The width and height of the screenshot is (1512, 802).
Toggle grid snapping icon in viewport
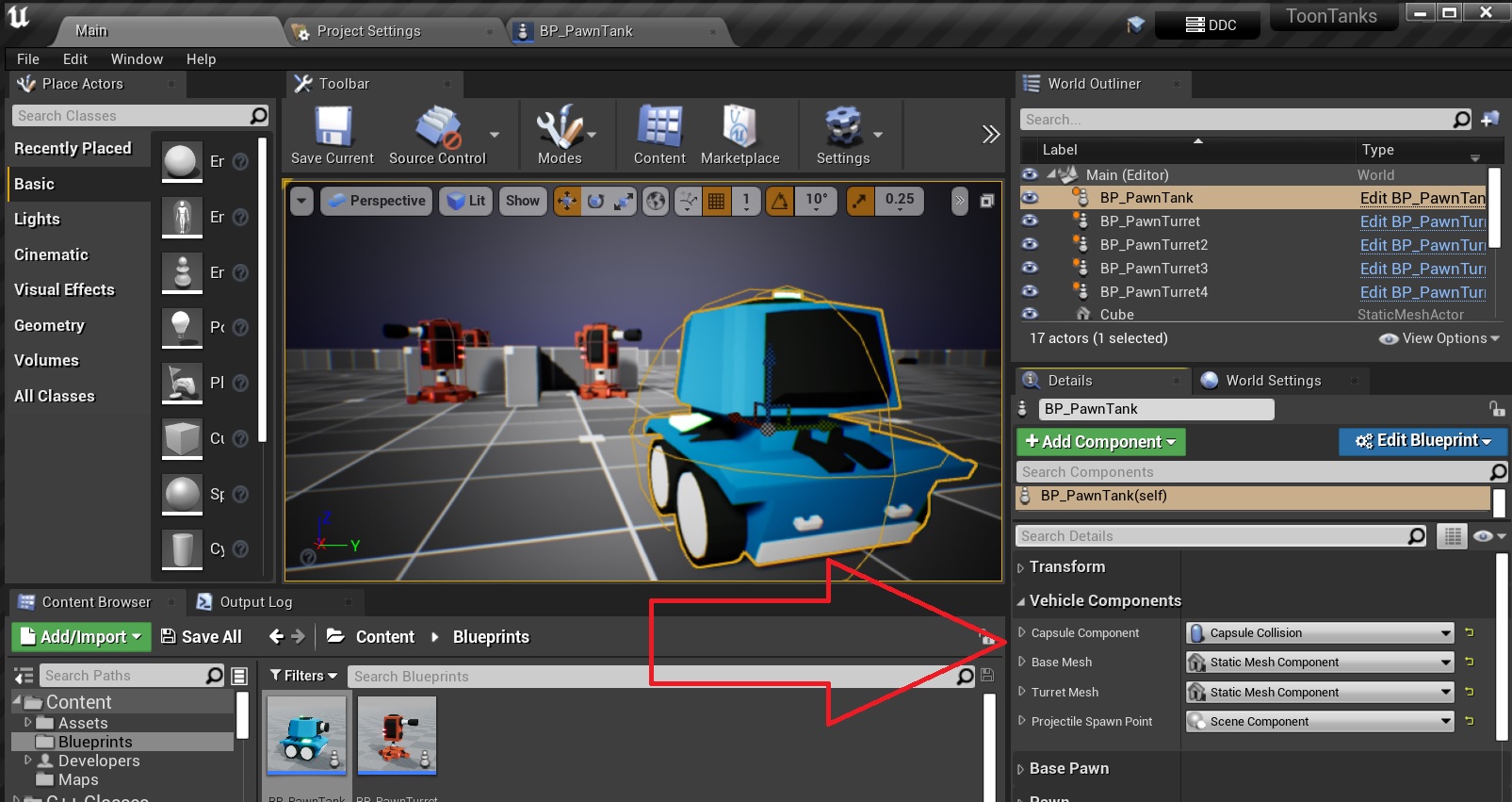[x=717, y=201]
